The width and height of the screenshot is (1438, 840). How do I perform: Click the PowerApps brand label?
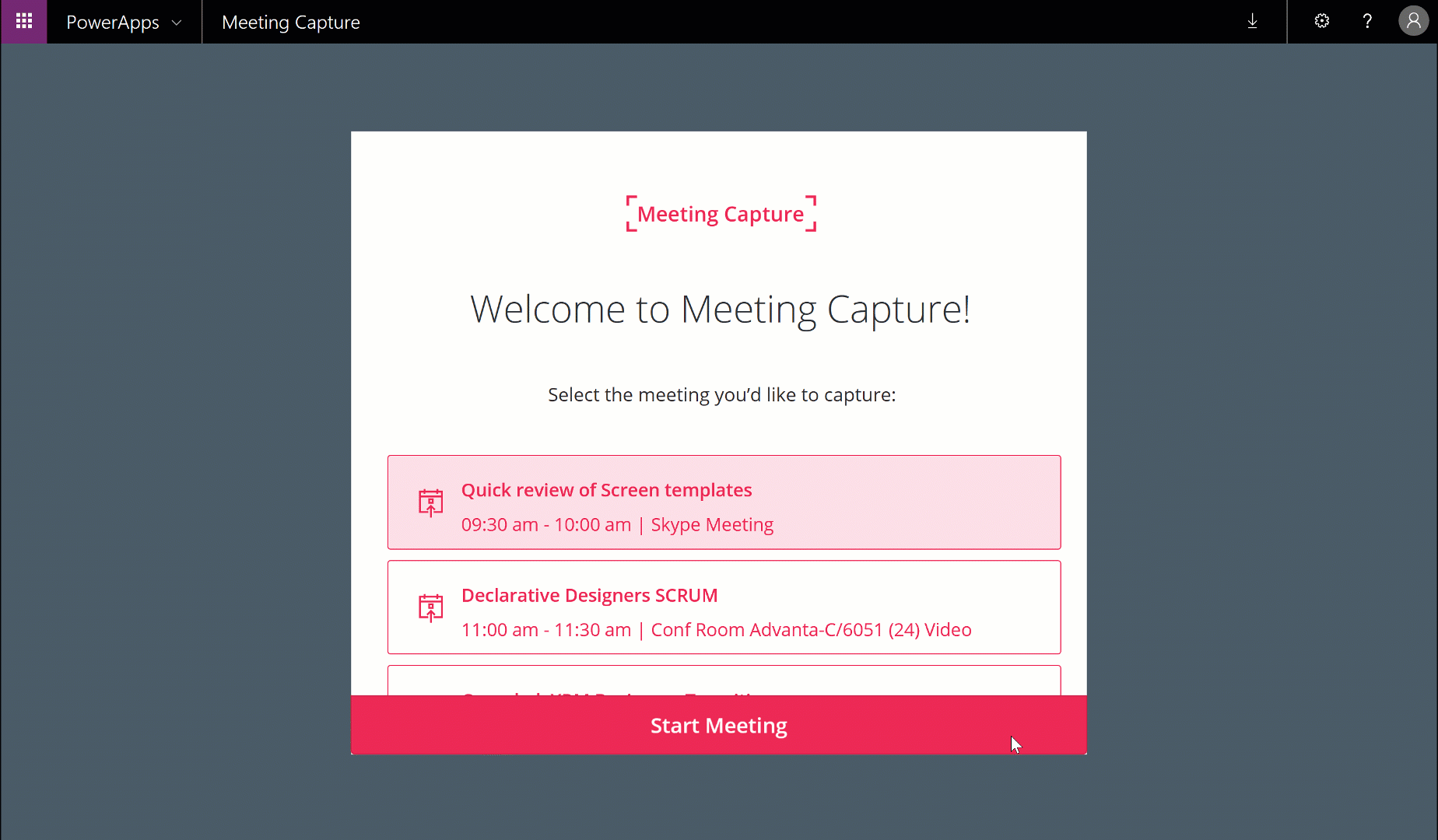click(x=112, y=23)
